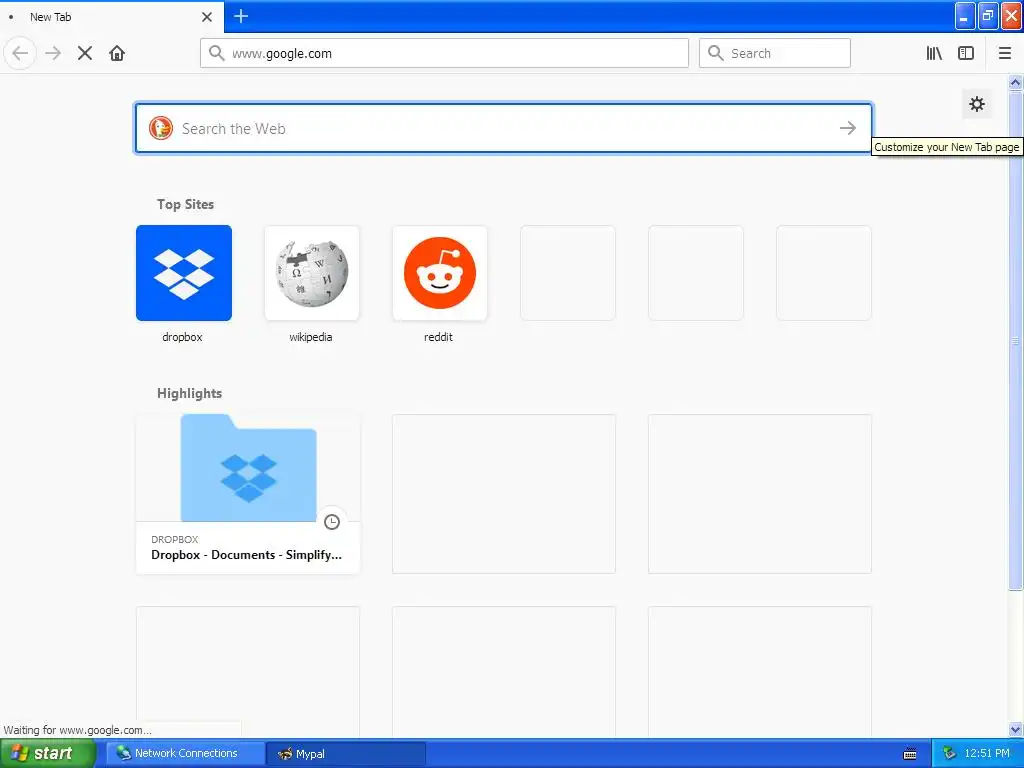Click the 12:51 PM clock

pos(987,753)
